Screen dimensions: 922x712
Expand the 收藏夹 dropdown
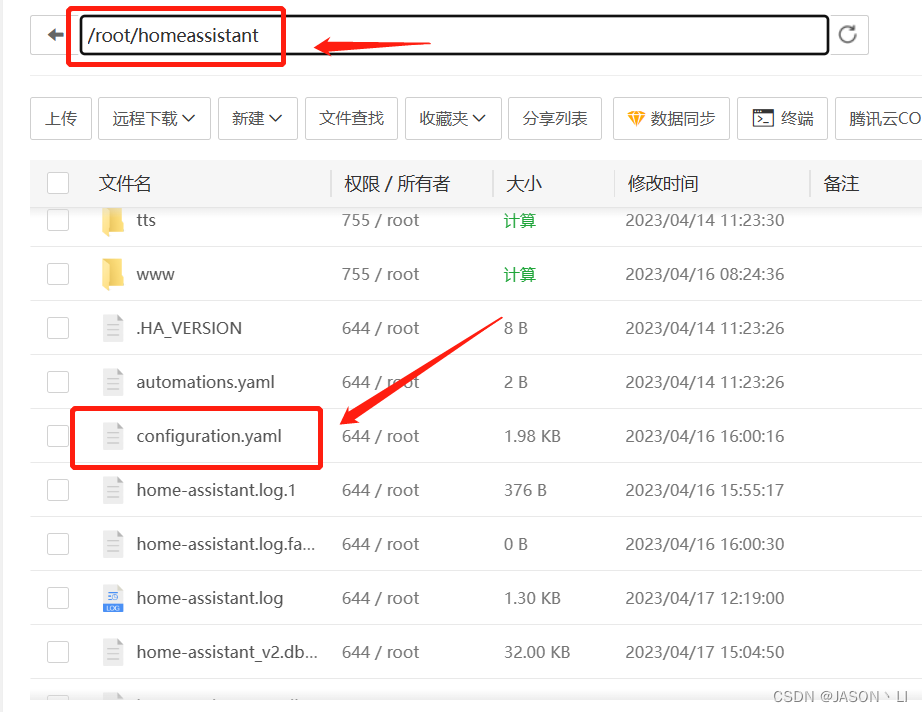click(453, 119)
